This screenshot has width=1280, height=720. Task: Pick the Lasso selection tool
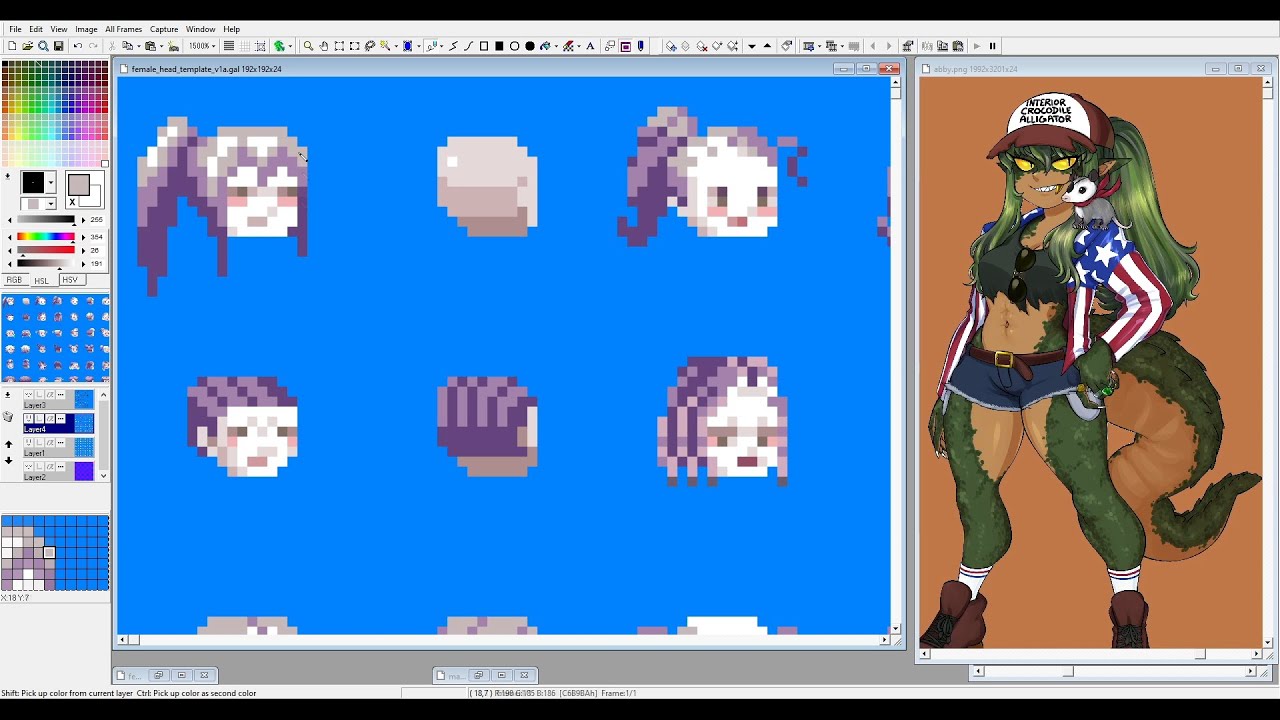pos(370,46)
